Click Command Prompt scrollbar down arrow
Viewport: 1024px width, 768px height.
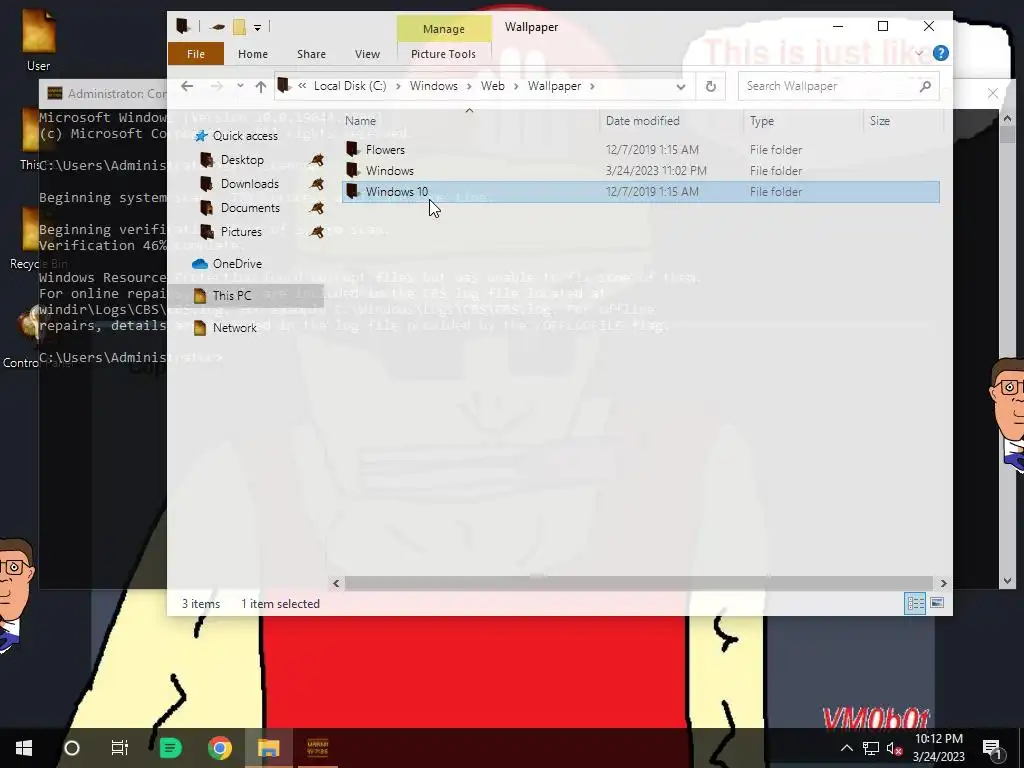(1007, 581)
